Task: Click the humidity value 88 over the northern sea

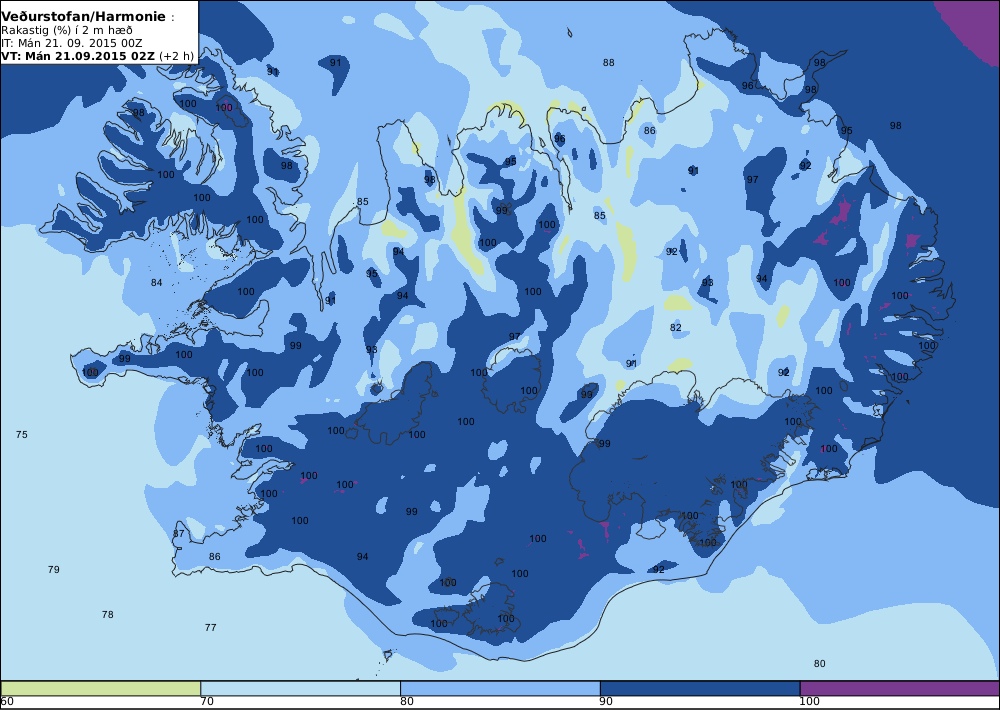Action: coord(608,63)
